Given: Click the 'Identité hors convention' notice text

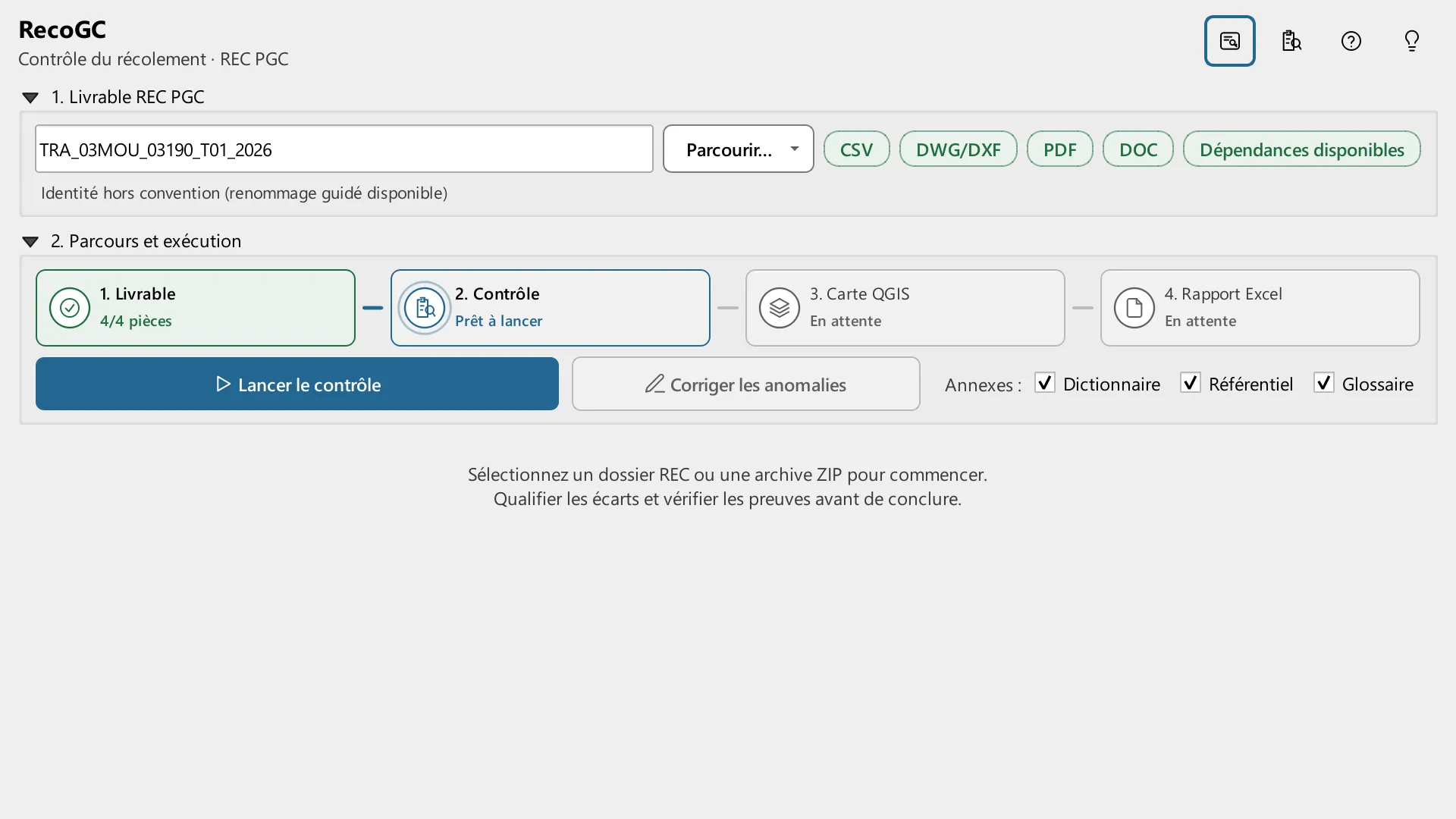Looking at the screenshot, I should (x=244, y=193).
